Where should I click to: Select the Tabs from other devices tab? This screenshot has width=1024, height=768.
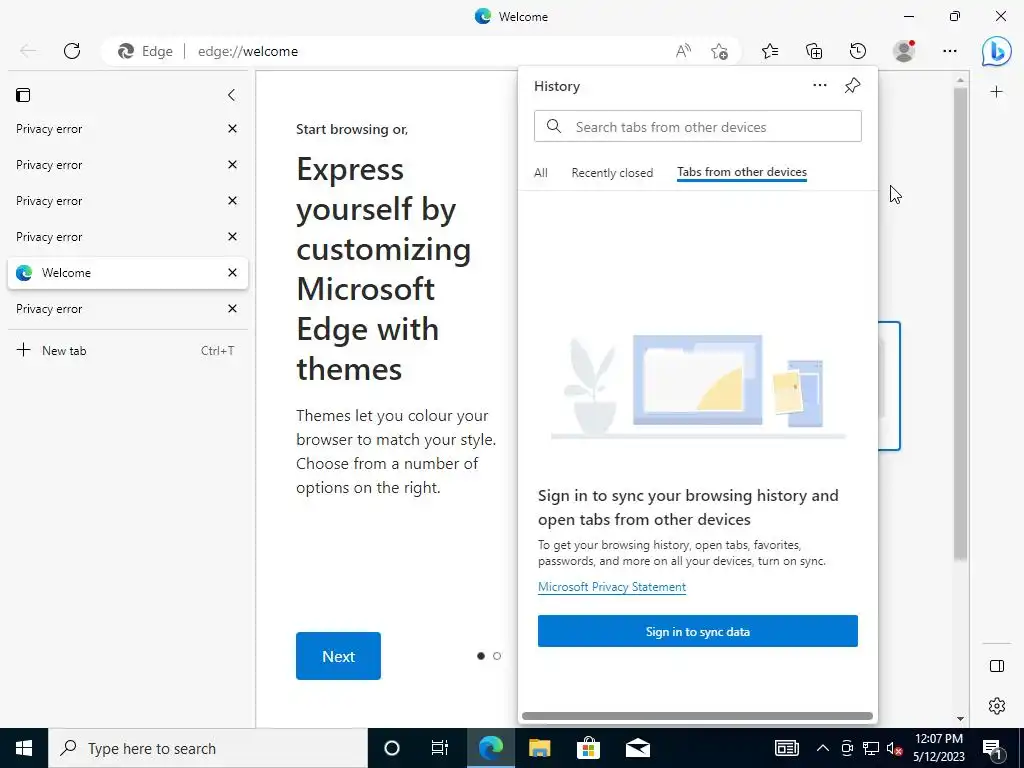[x=742, y=172]
